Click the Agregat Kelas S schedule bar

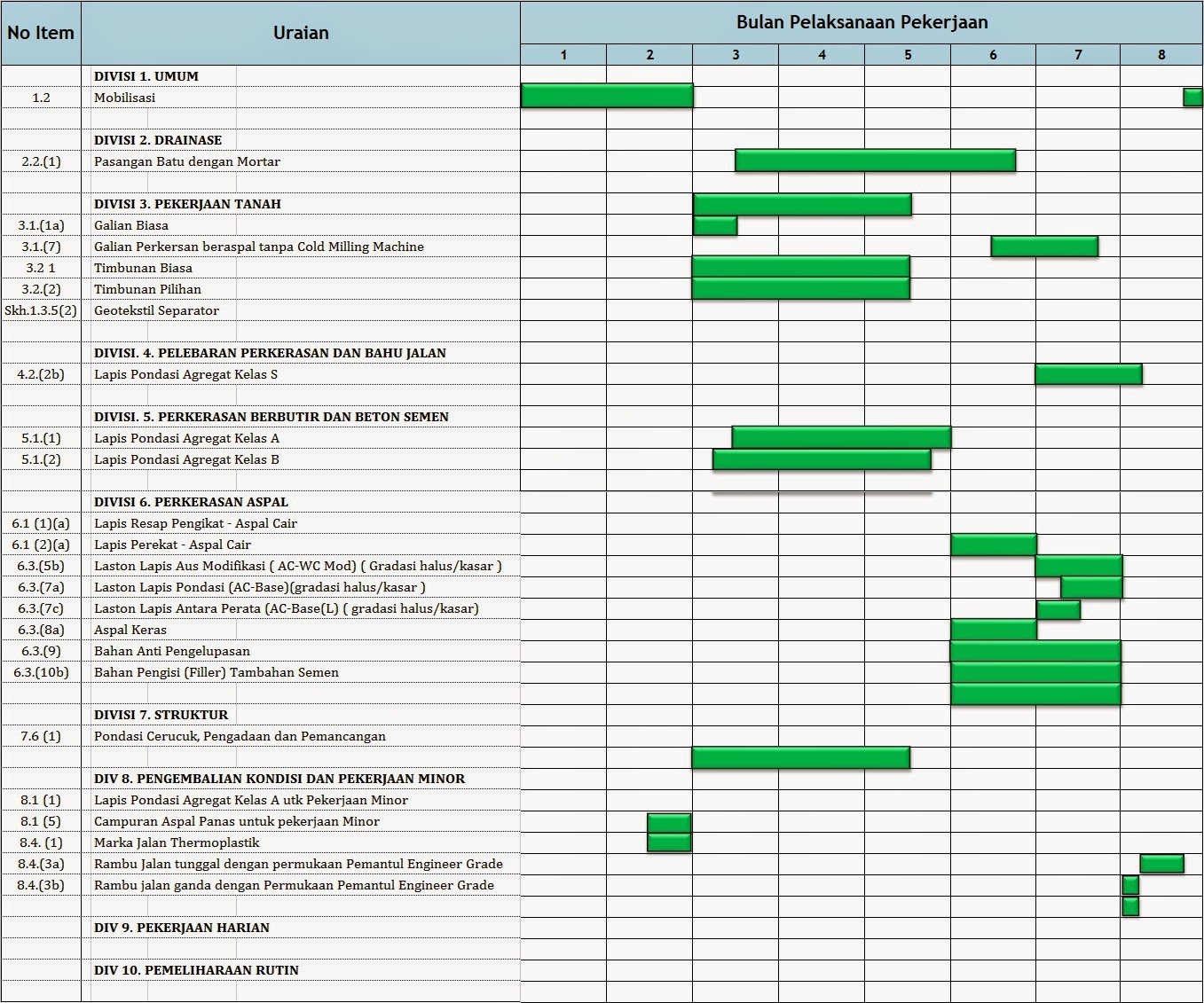coord(1089,374)
